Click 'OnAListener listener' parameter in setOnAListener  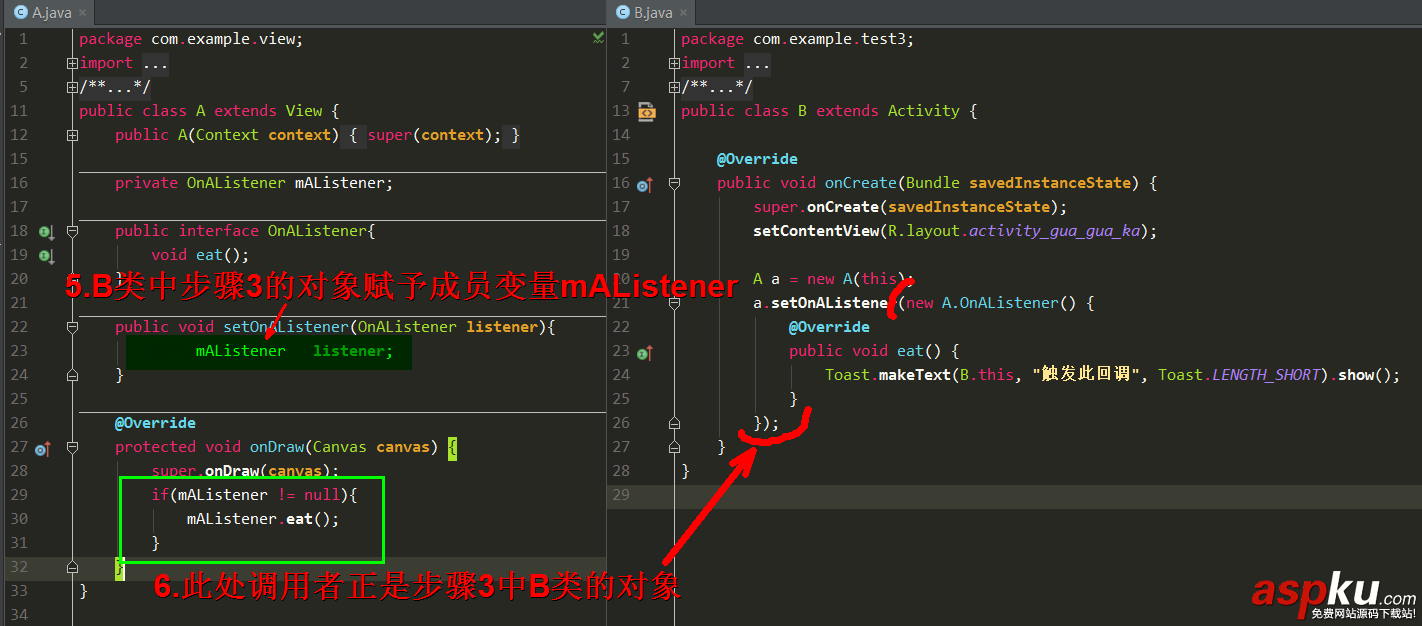pyautogui.click(x=447, y=327)
